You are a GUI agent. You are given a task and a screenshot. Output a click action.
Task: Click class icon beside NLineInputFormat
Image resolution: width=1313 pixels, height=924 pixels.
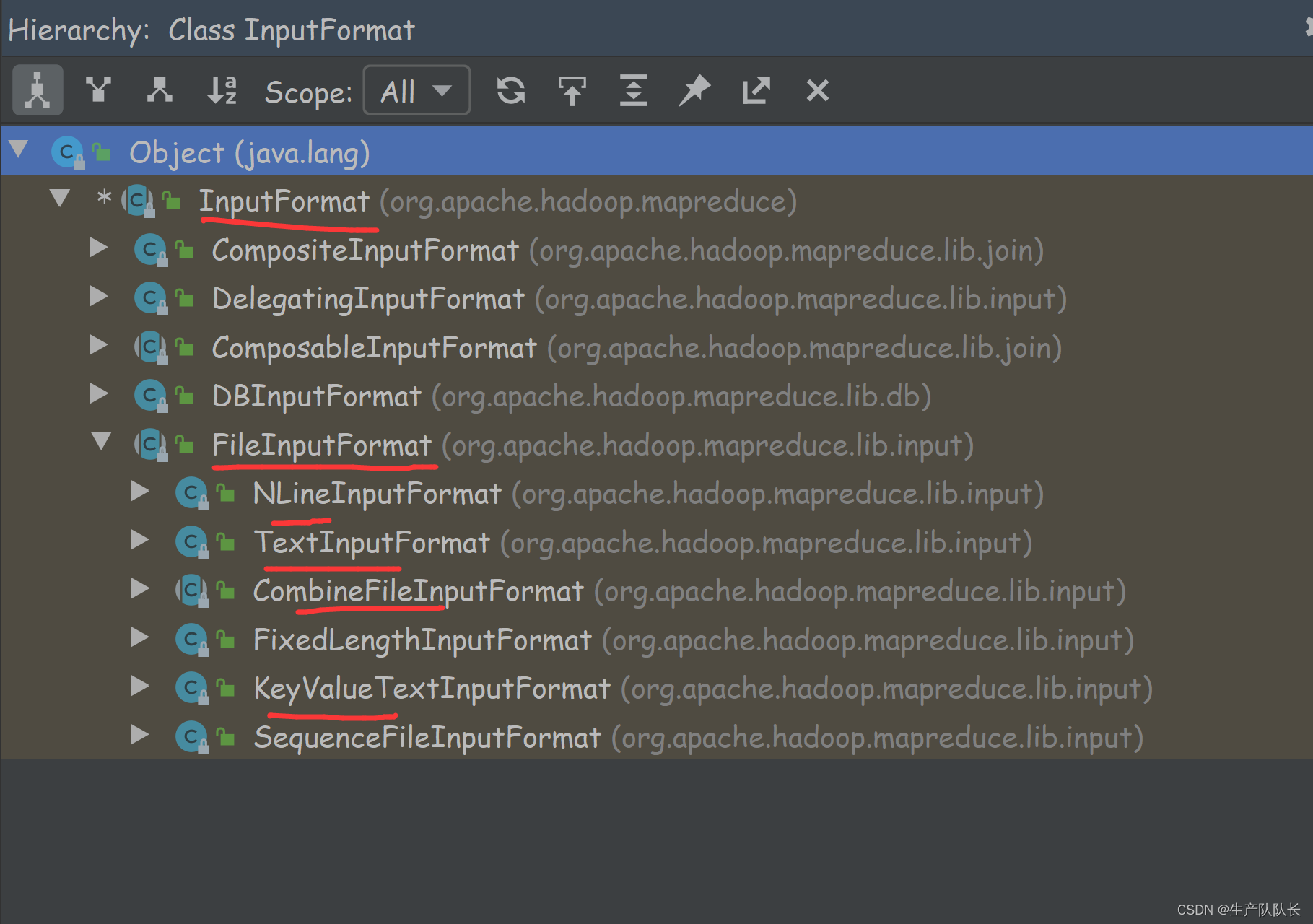tap(192, 493)
